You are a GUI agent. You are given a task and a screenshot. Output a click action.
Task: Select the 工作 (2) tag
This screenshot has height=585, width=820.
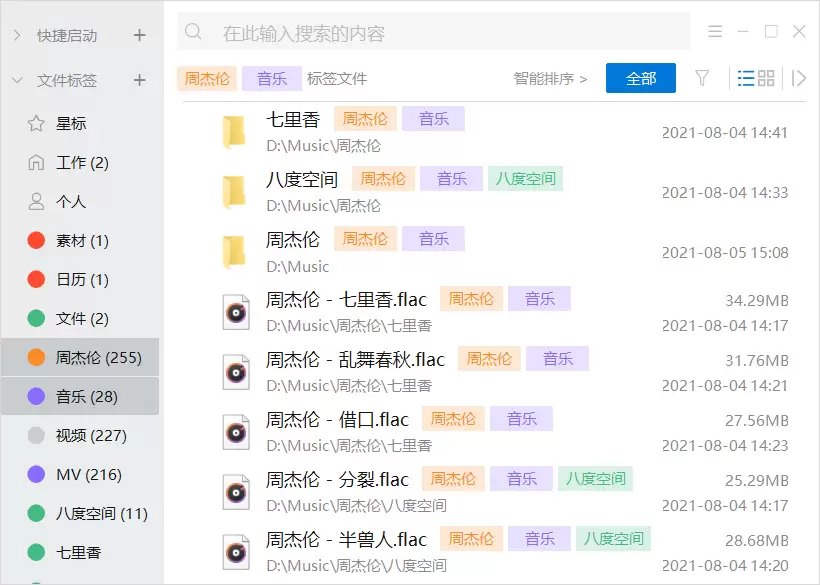(80, 163)
